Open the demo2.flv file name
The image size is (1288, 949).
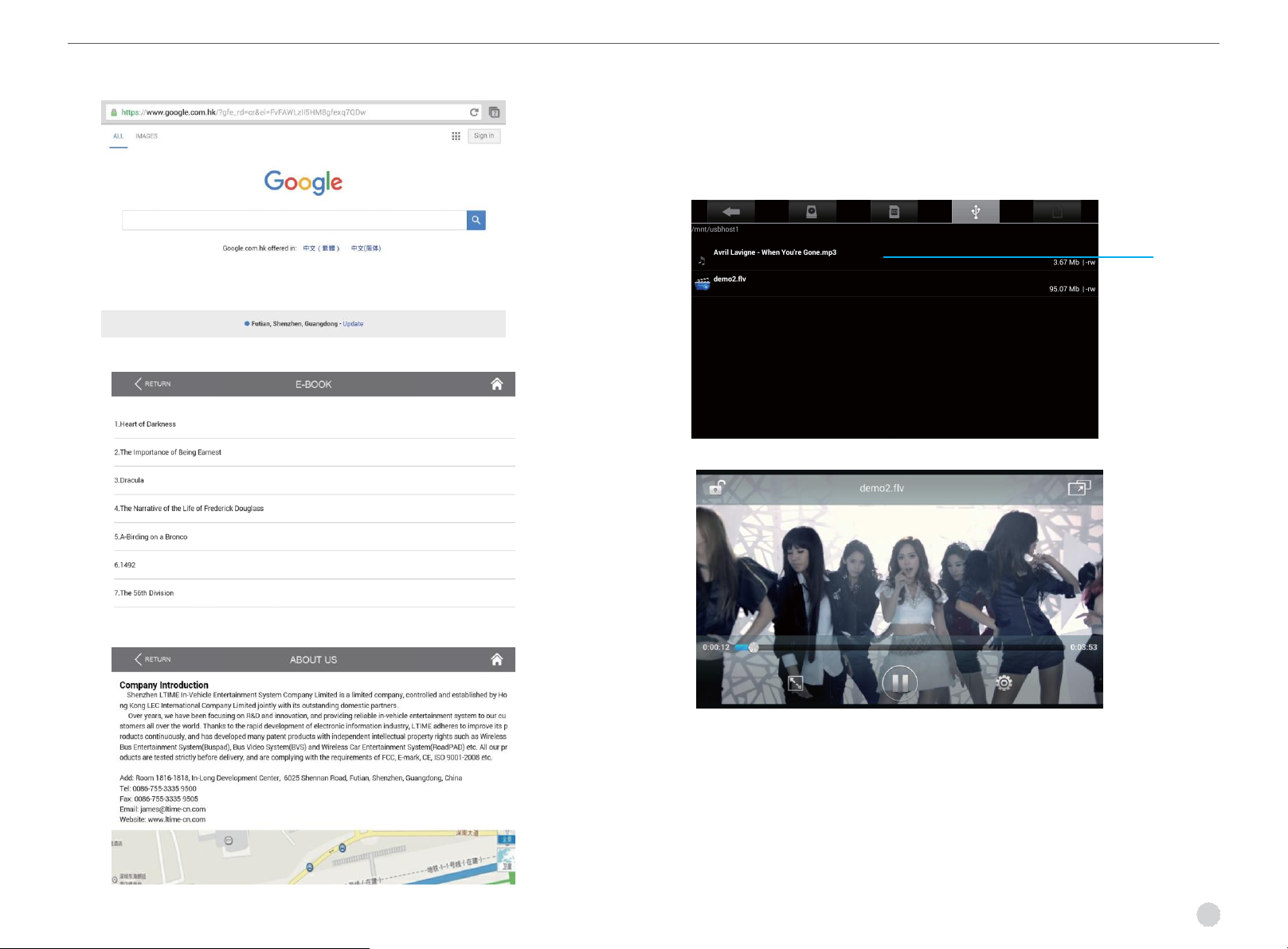(730, 279)
